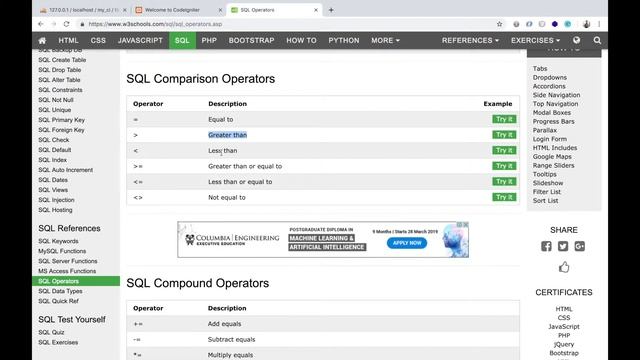Viewport: 640px width, 360px height.
Task: Share on Twitter icon
Action: pos(563,246)
